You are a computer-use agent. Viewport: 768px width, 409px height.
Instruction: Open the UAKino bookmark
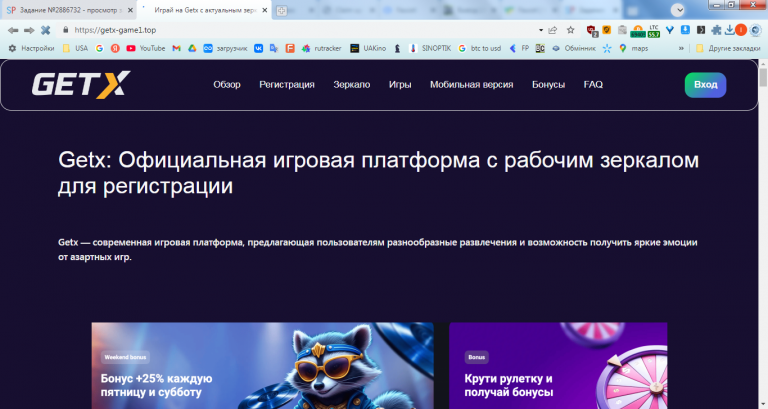[368, 48]
